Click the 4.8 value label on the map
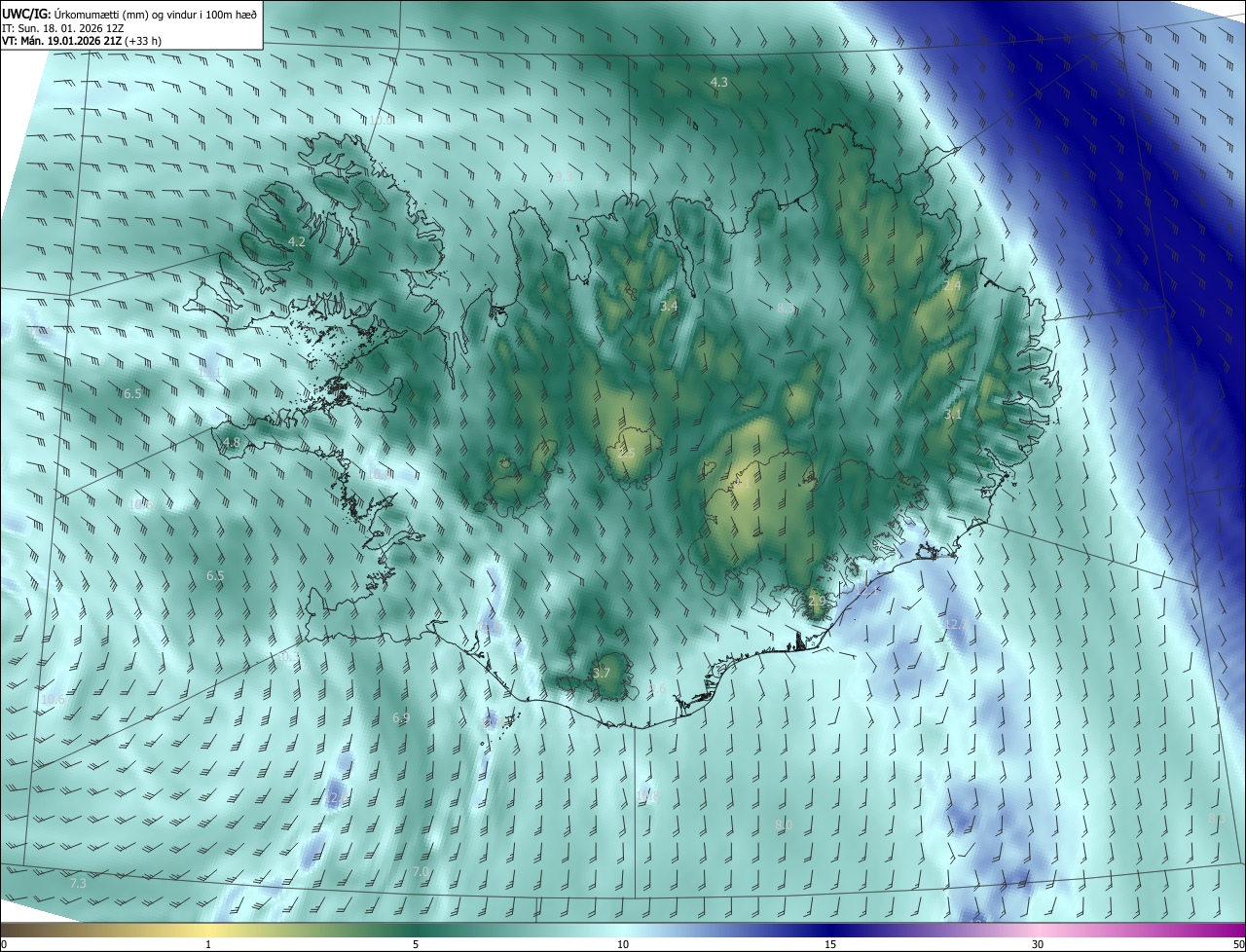 click(x=231, y=443)
